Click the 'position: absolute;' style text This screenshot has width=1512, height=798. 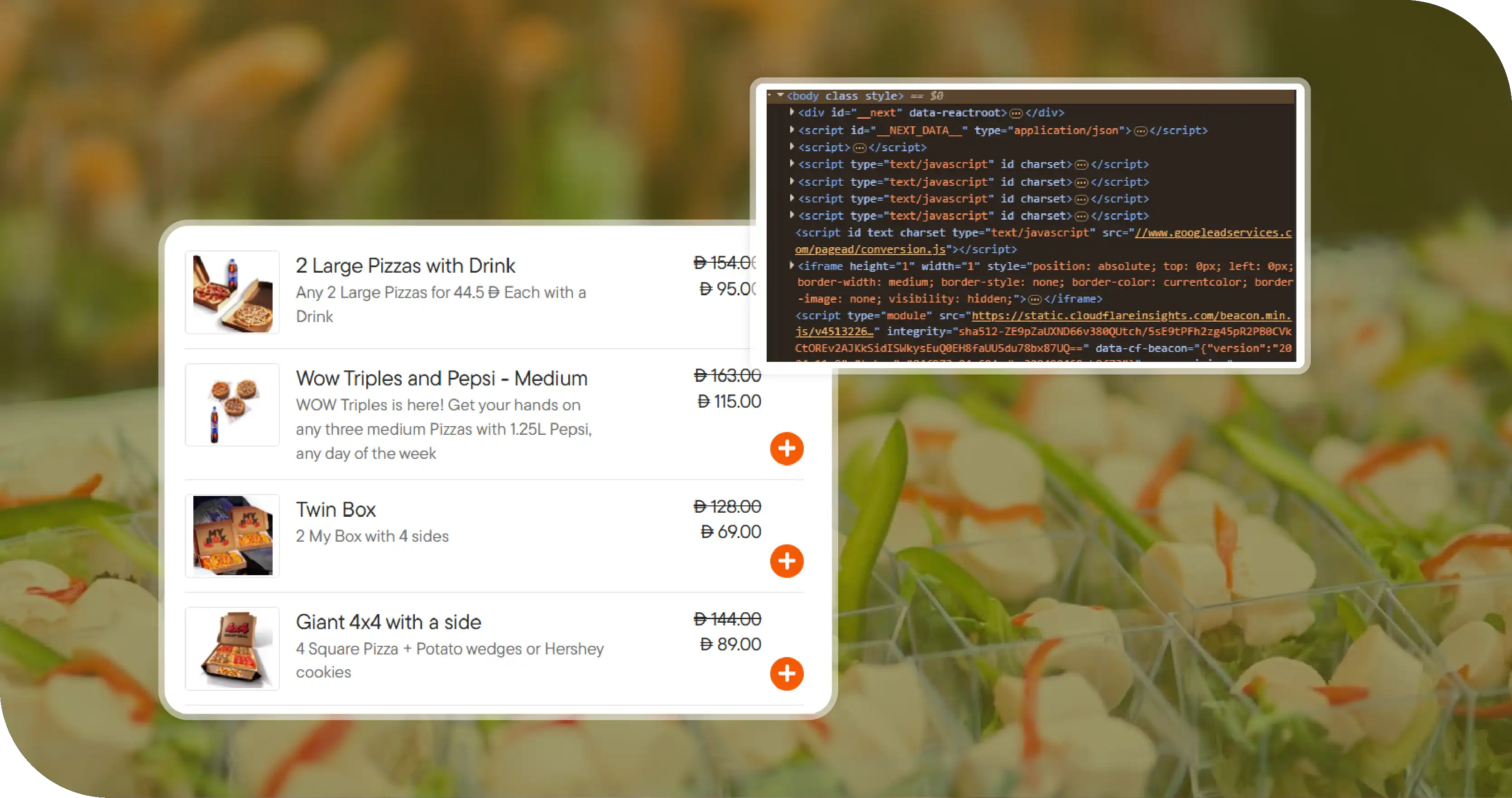[1094, 266]
